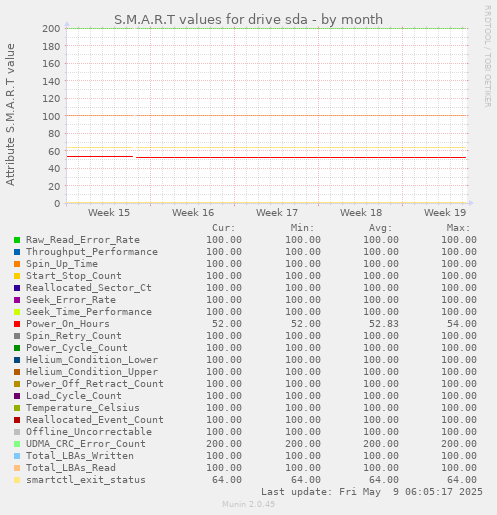Click the UDMA_CRC_Error_Count current value 200.00
Screen dimensions: 497x515
click(224, 444)
